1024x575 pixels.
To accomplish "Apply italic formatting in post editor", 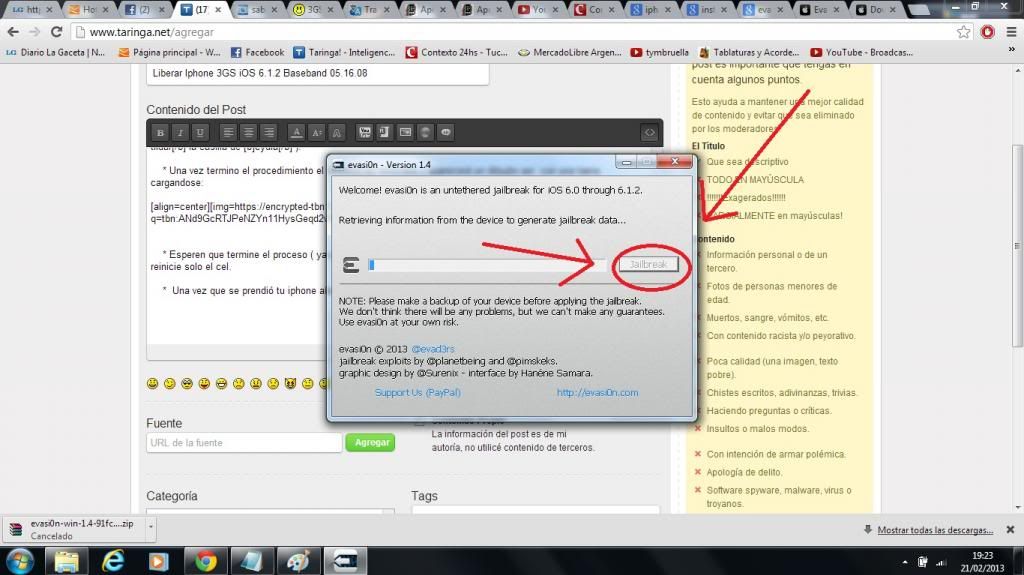I will (x=180, y=133).
